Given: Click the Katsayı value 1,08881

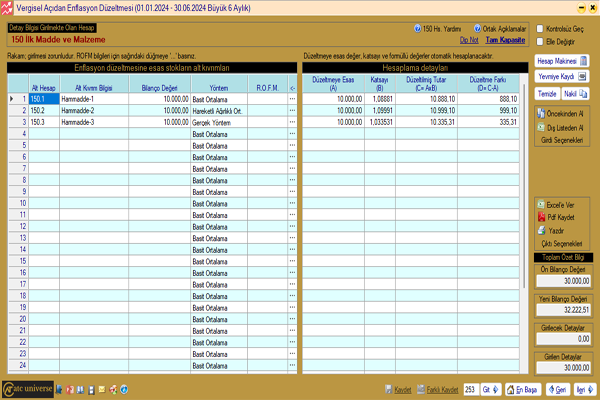Looking at the screenshot, I should (380, 99).
